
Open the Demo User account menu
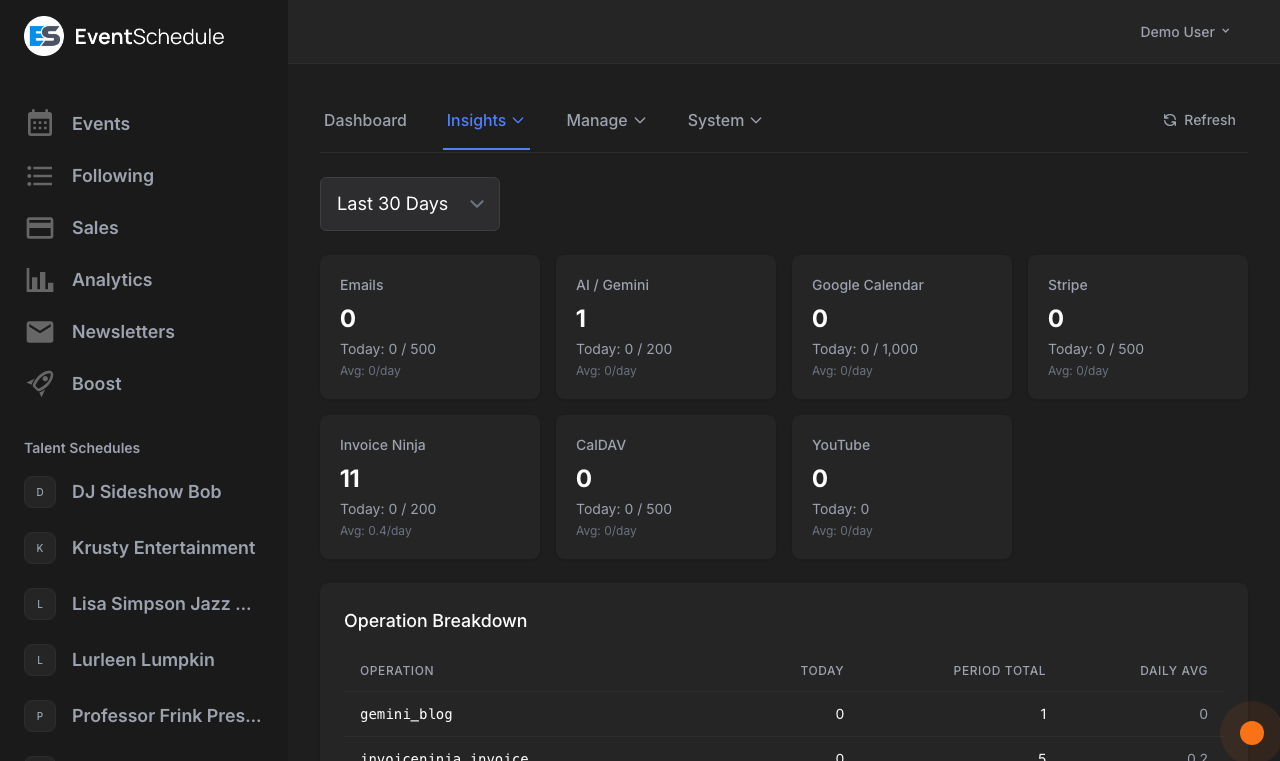(x=1185, y=32)
